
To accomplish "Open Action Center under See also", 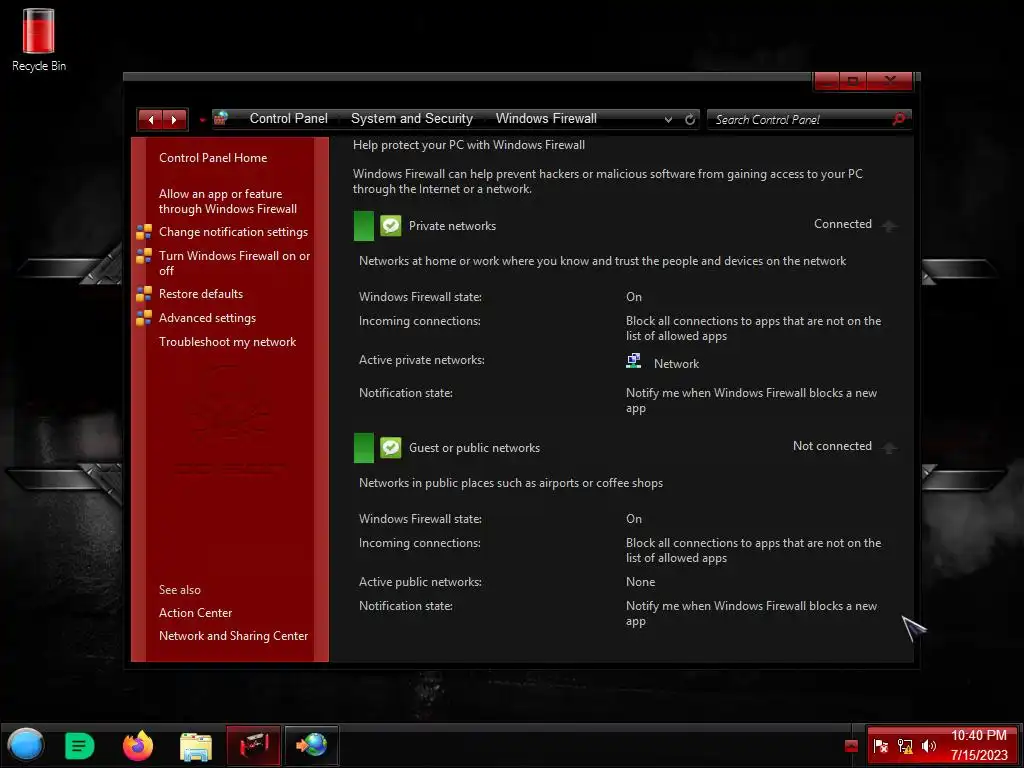I will 195,613.
